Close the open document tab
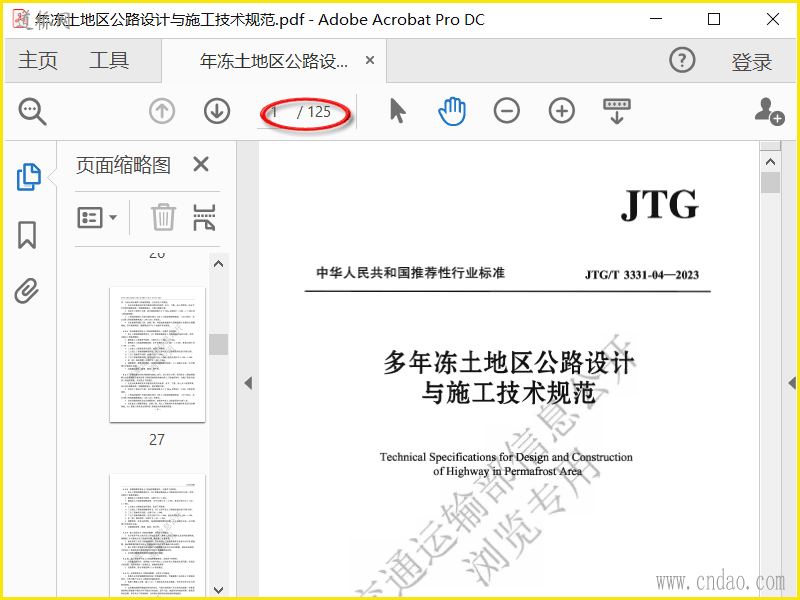The width and height of the screenshot is (800, 600). pyautogui.click(x=370, y=61)
